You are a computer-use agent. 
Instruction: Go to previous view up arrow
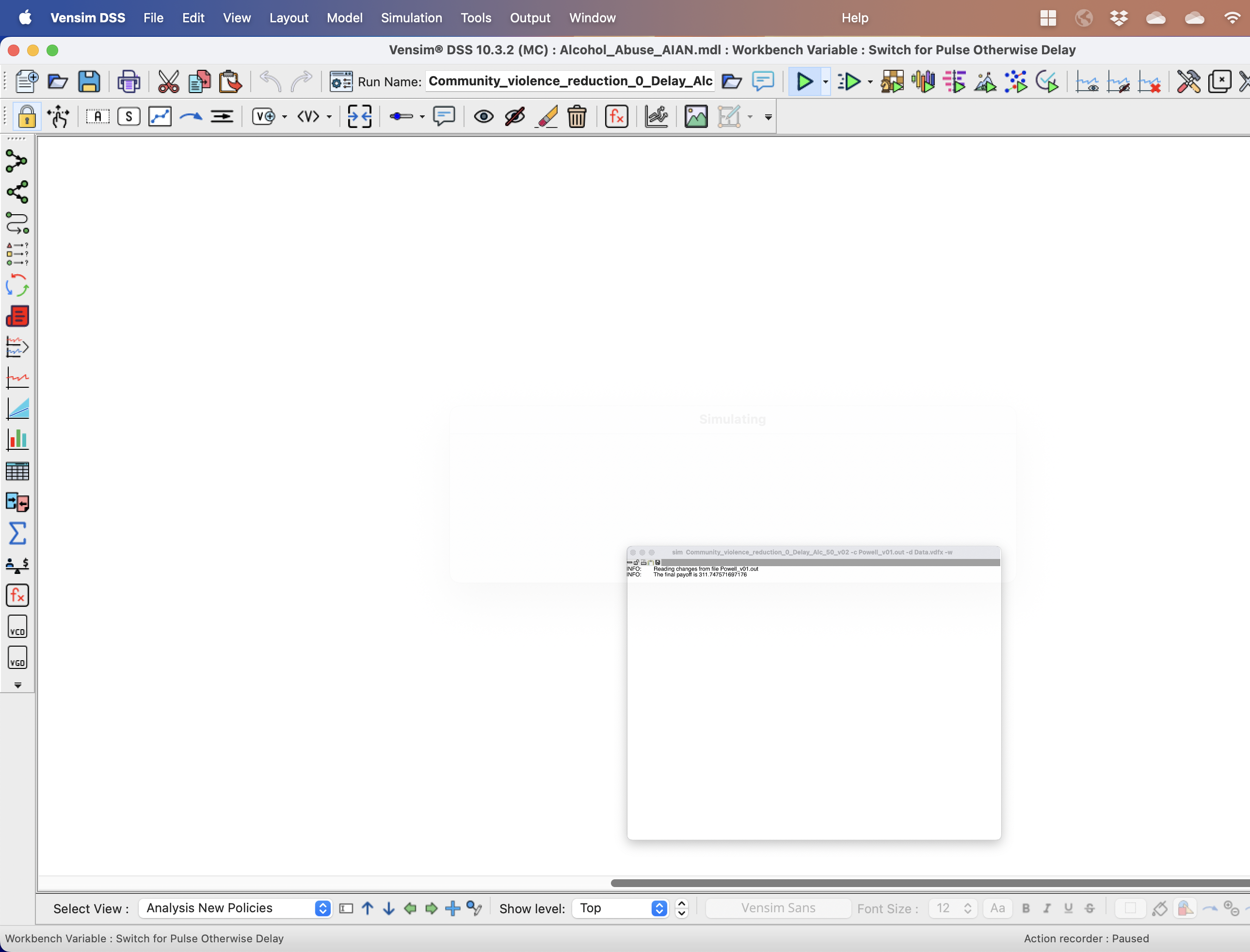tap(368, 908)
